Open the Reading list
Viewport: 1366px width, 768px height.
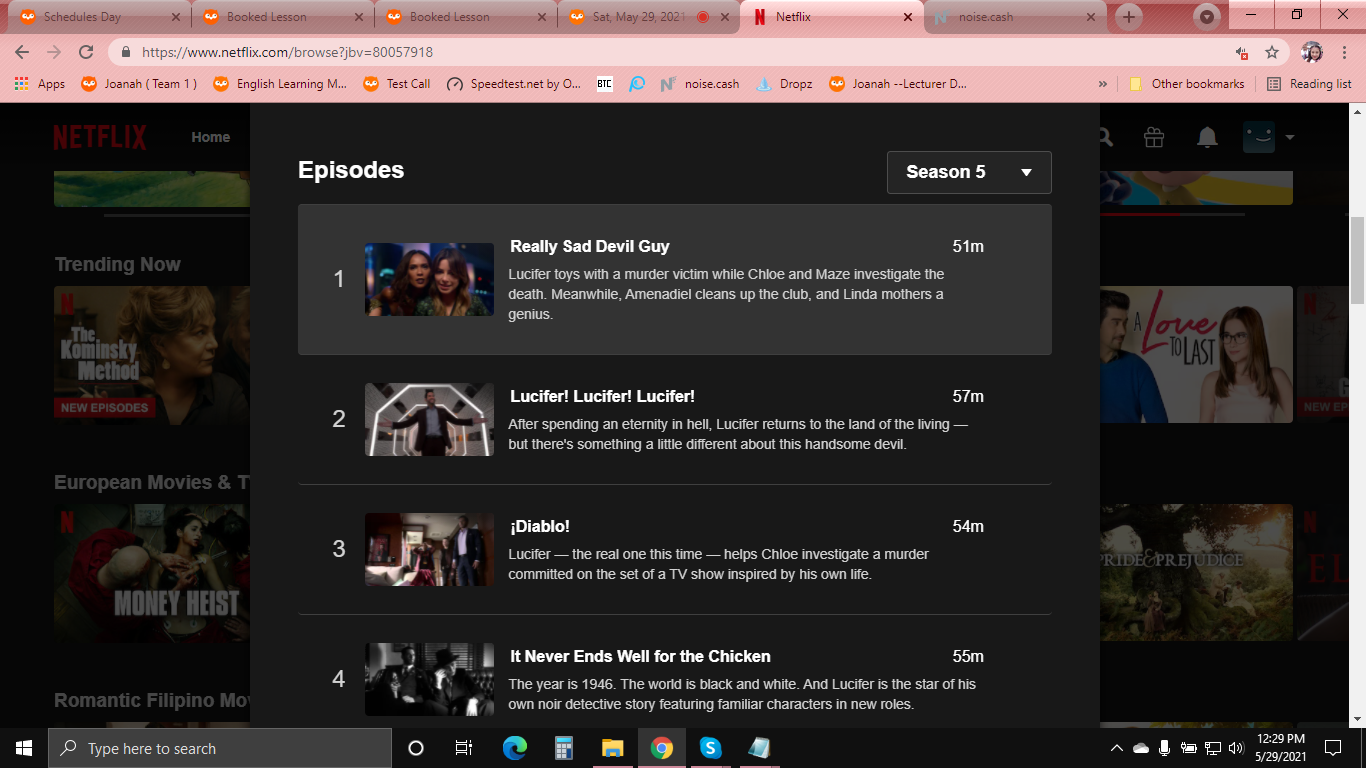point(1309,84)
